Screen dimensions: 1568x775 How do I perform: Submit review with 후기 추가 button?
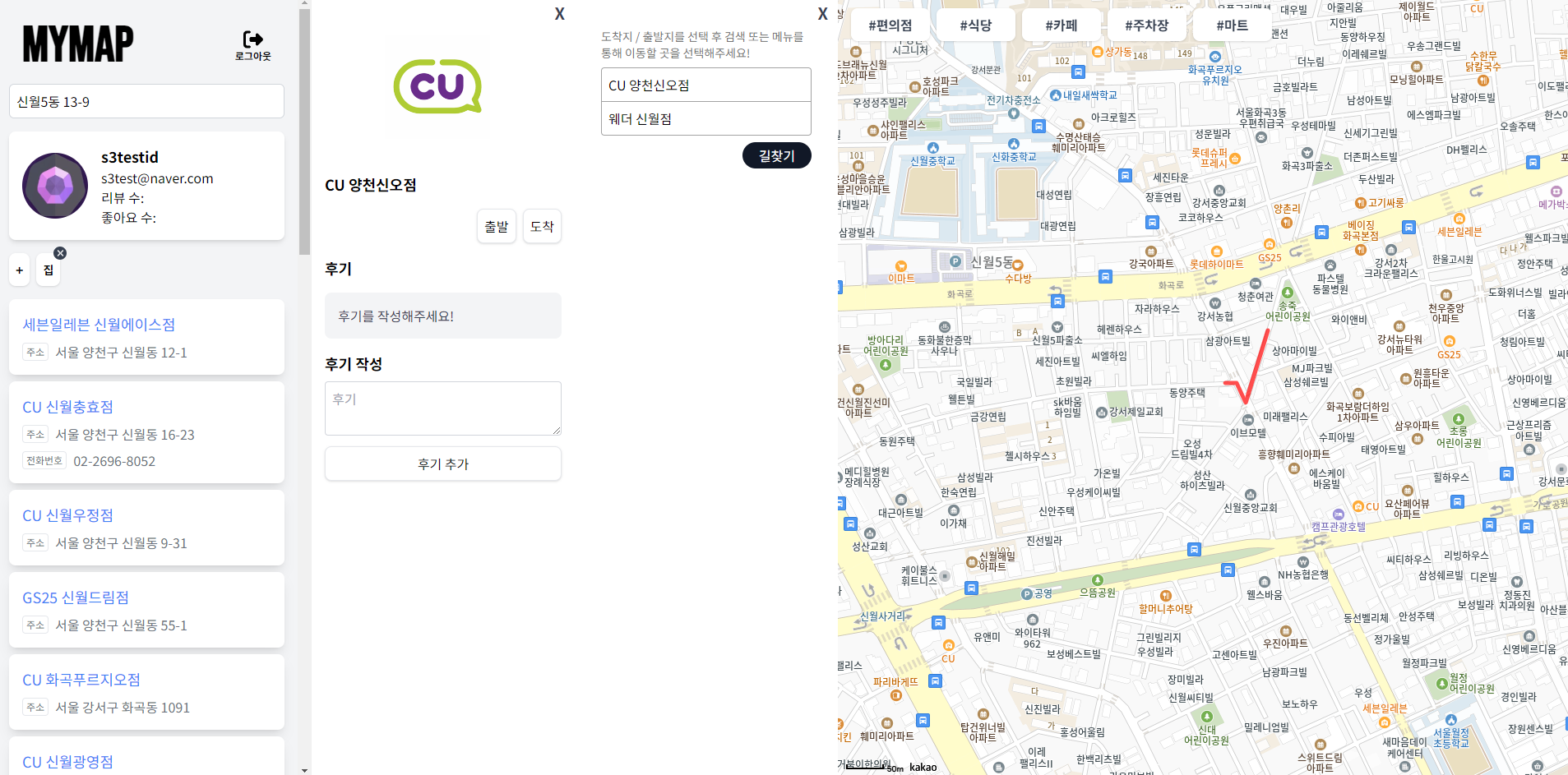(443, 464)
